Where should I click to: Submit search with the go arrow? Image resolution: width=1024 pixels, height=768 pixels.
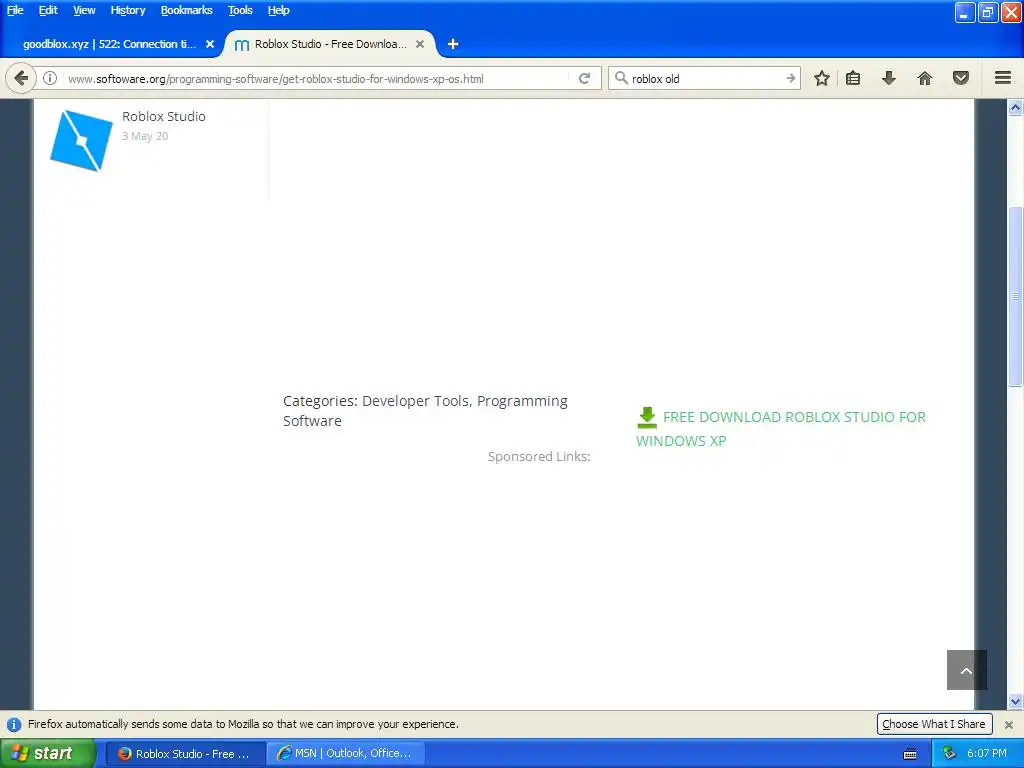click(x=790, y=78)
